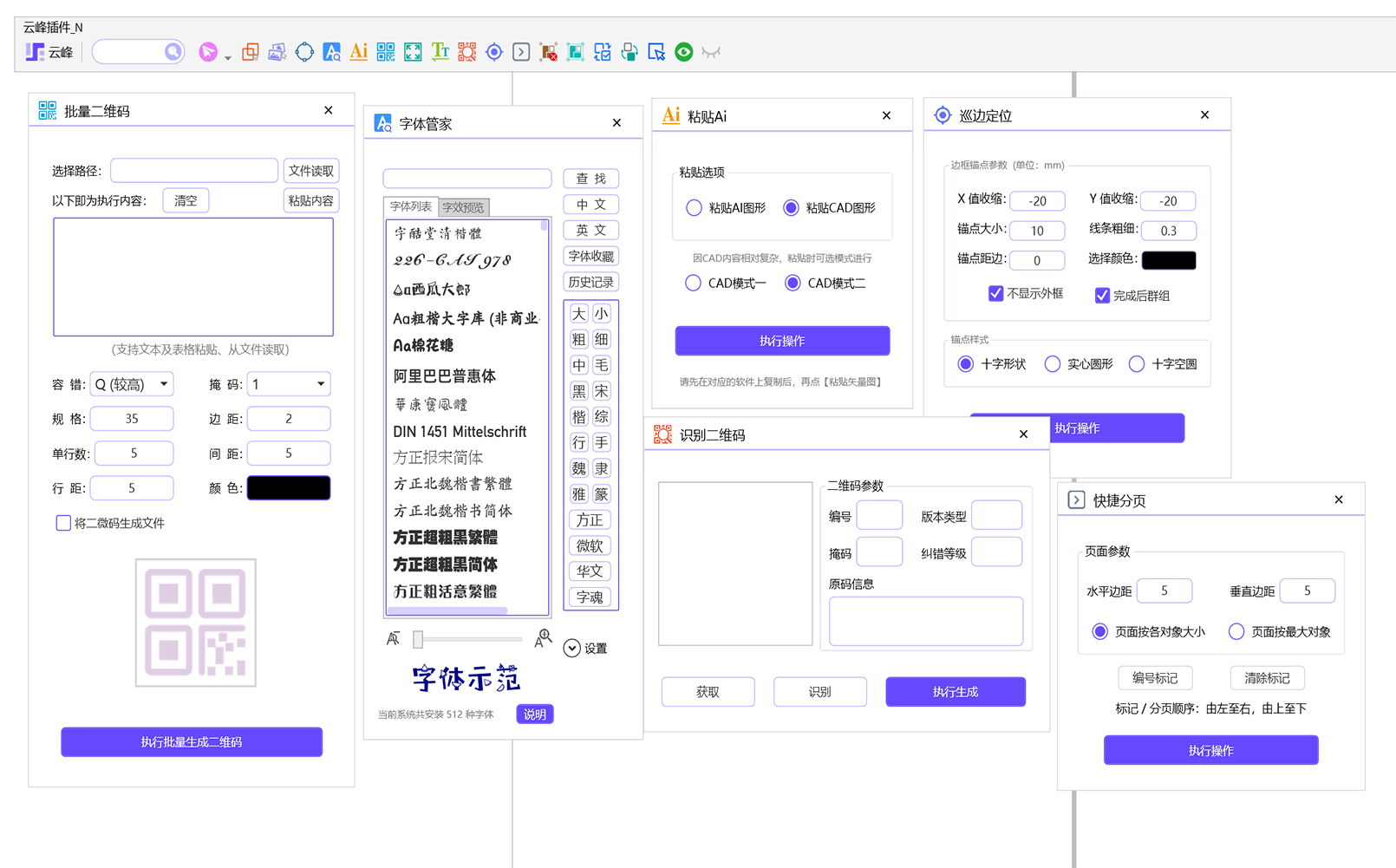Enable 将二微码生成文件 checkbox
The width and height of the screenshot is (1396, 868).
click(x=63, y=523)
